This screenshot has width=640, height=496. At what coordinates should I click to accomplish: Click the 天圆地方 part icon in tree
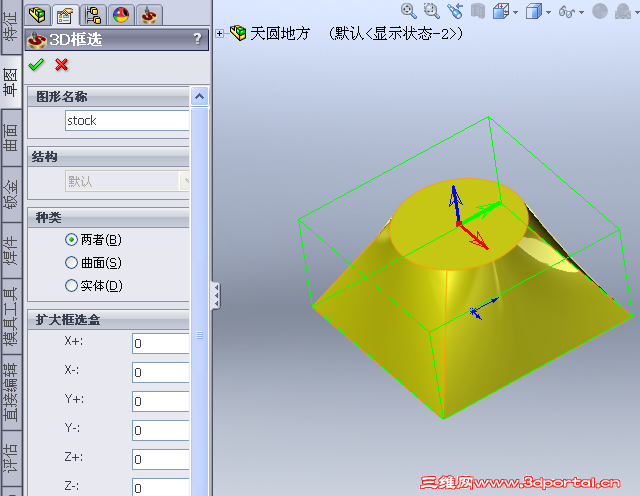pos(238,33)
